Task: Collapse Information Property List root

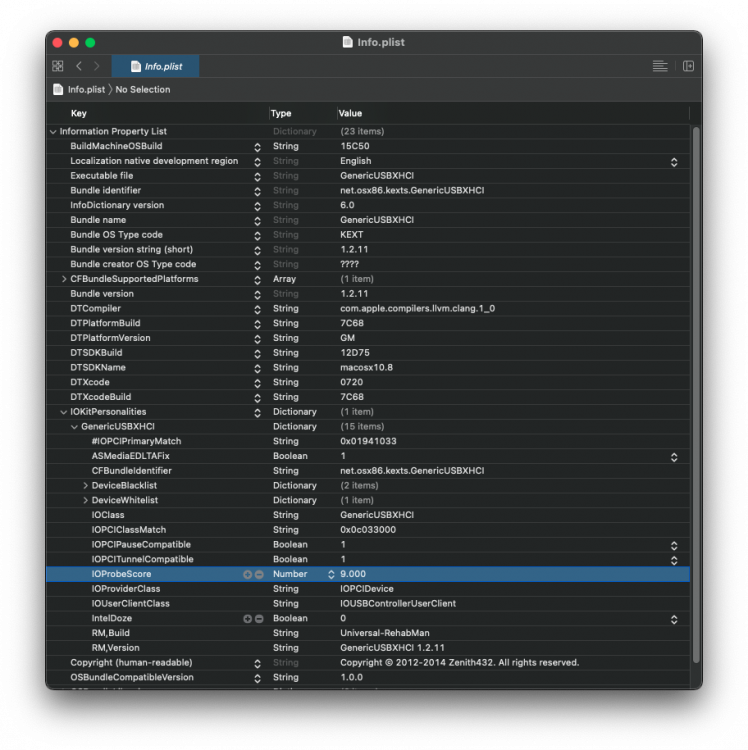Action: (x=53, y=132)
